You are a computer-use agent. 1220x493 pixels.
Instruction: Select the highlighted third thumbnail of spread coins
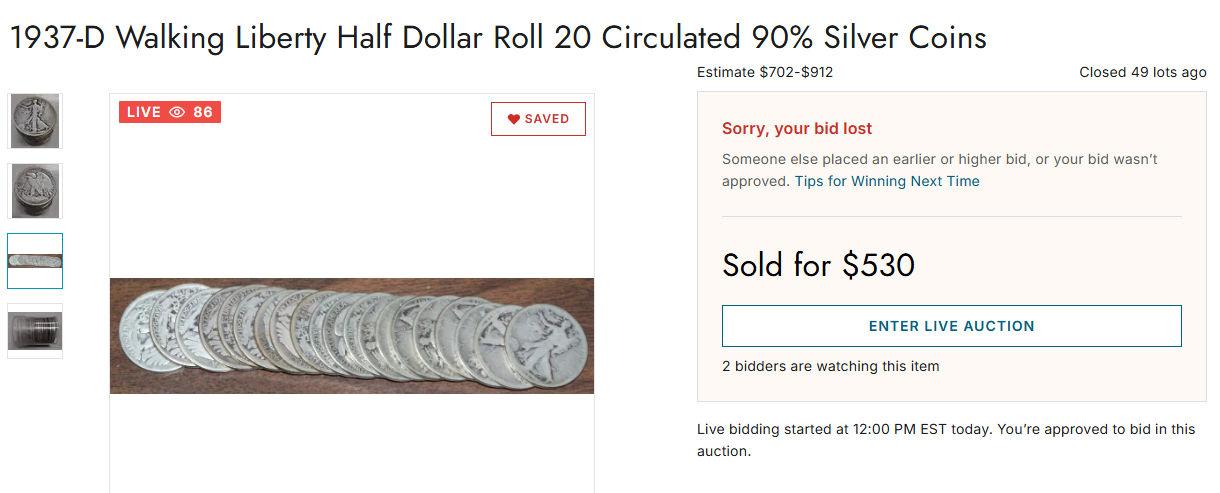[35, 261]
